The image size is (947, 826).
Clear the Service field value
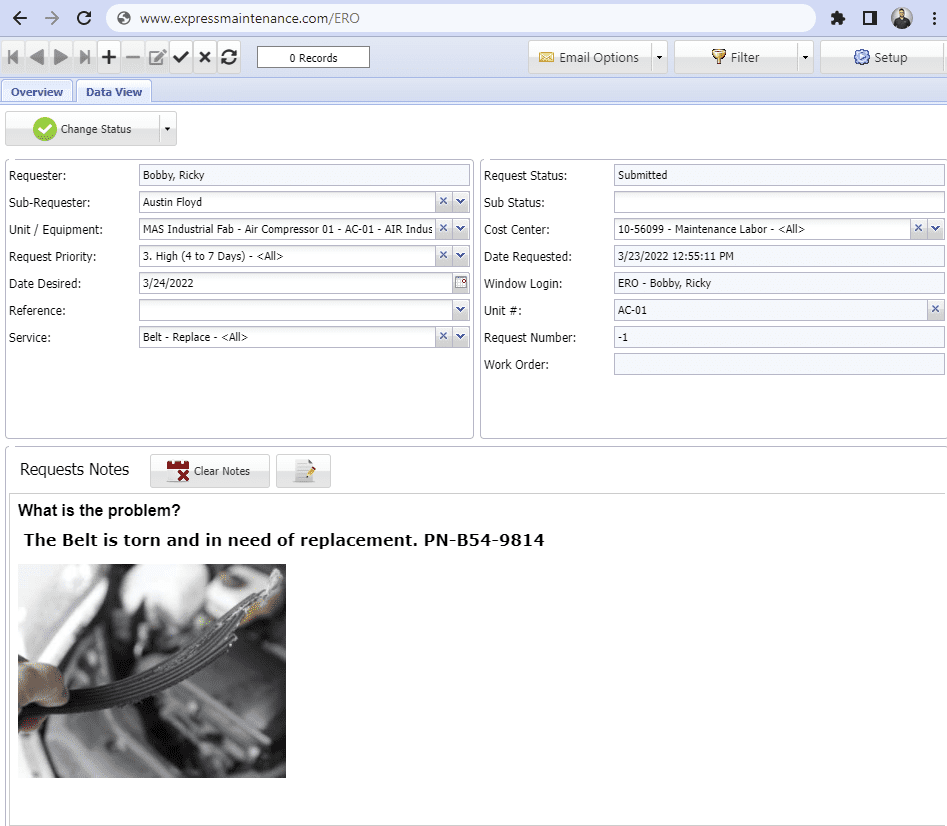(443, 336)
